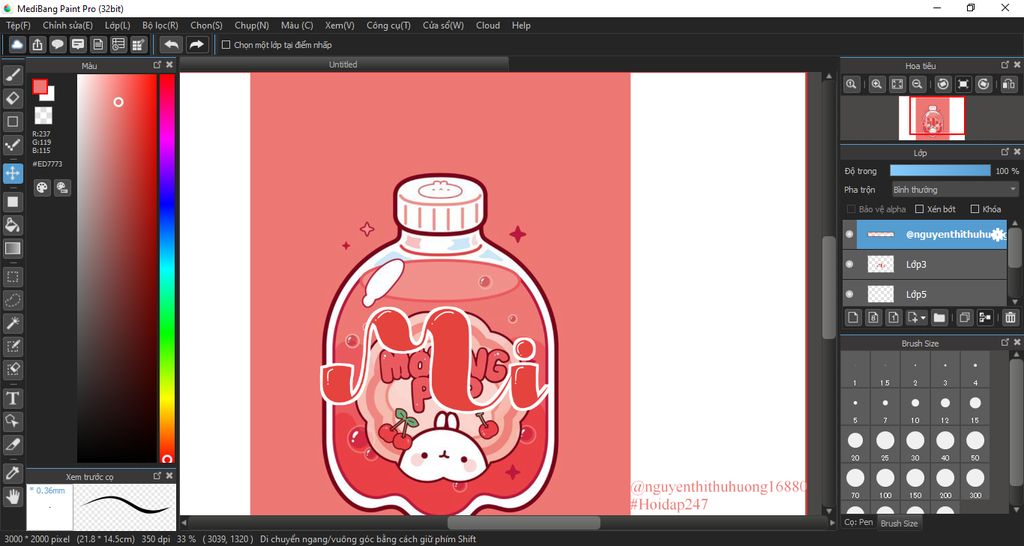Screen dimensions: 1024x546
Task: Select the Untitled document tab
Action: coord(344,64)
